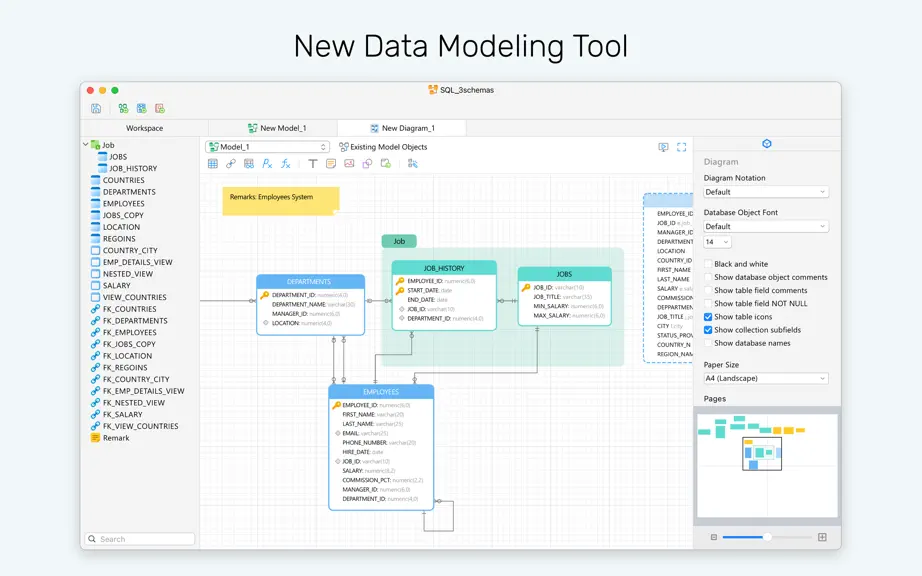This screenshot has height=576, width=922.
Task: Choose the procedure Px tool icon
Action: tap(267, 163)
